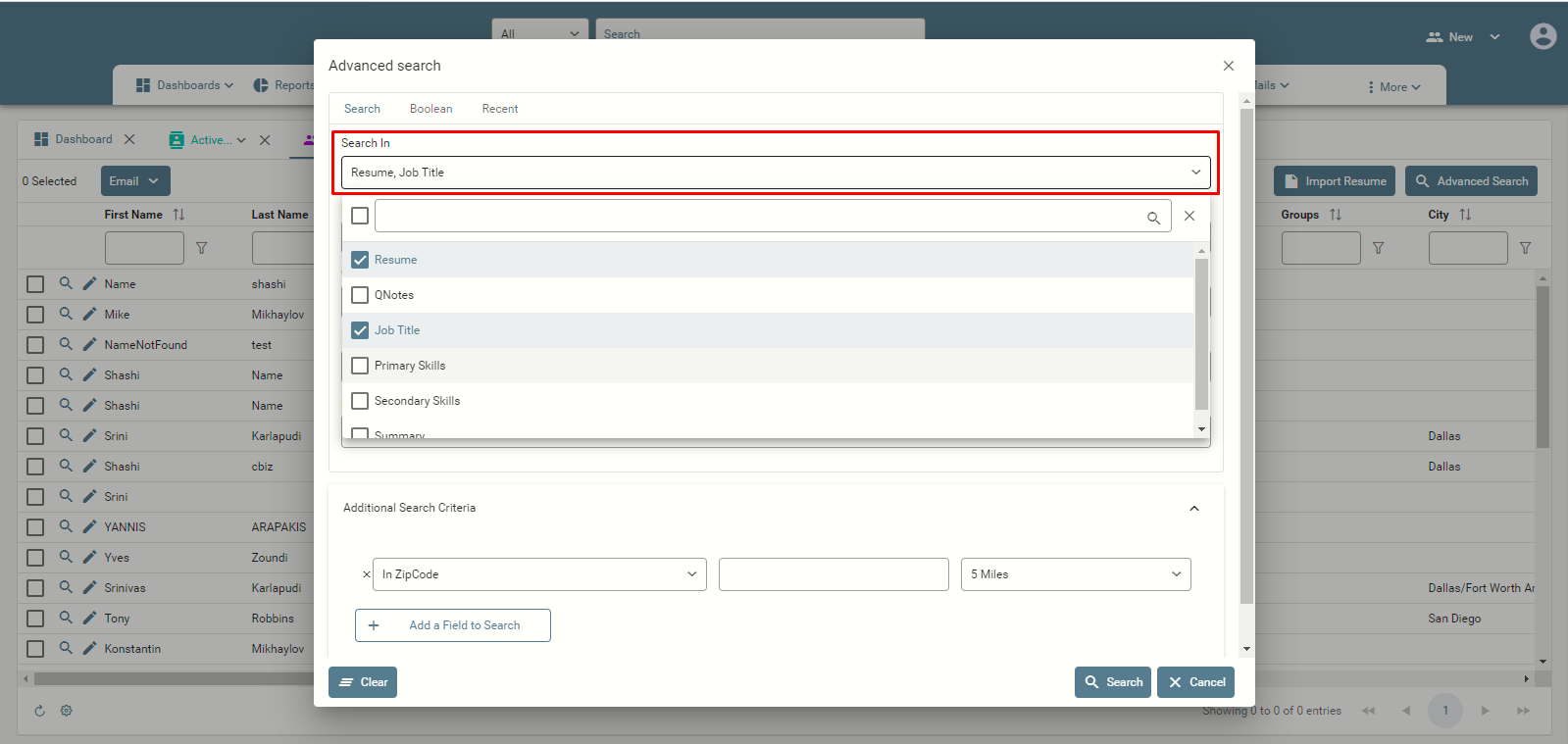Open the Dashboards menu
1568x744 pixels.
coord(184,85)
